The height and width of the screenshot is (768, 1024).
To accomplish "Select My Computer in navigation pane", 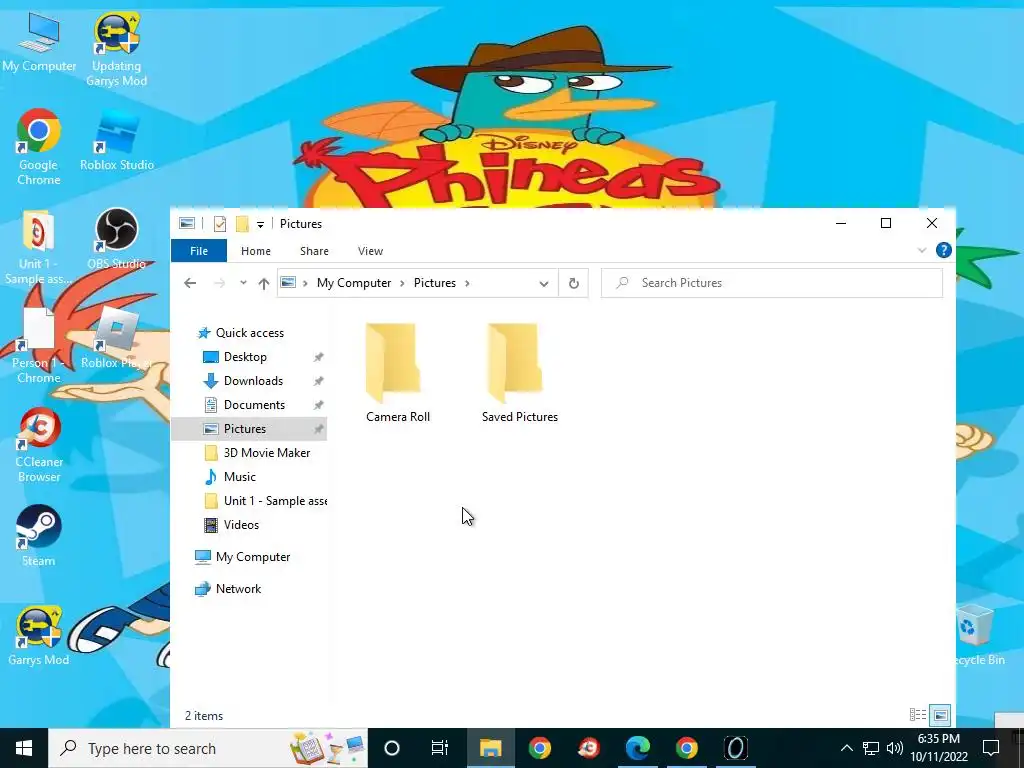I will click(252, 557).
